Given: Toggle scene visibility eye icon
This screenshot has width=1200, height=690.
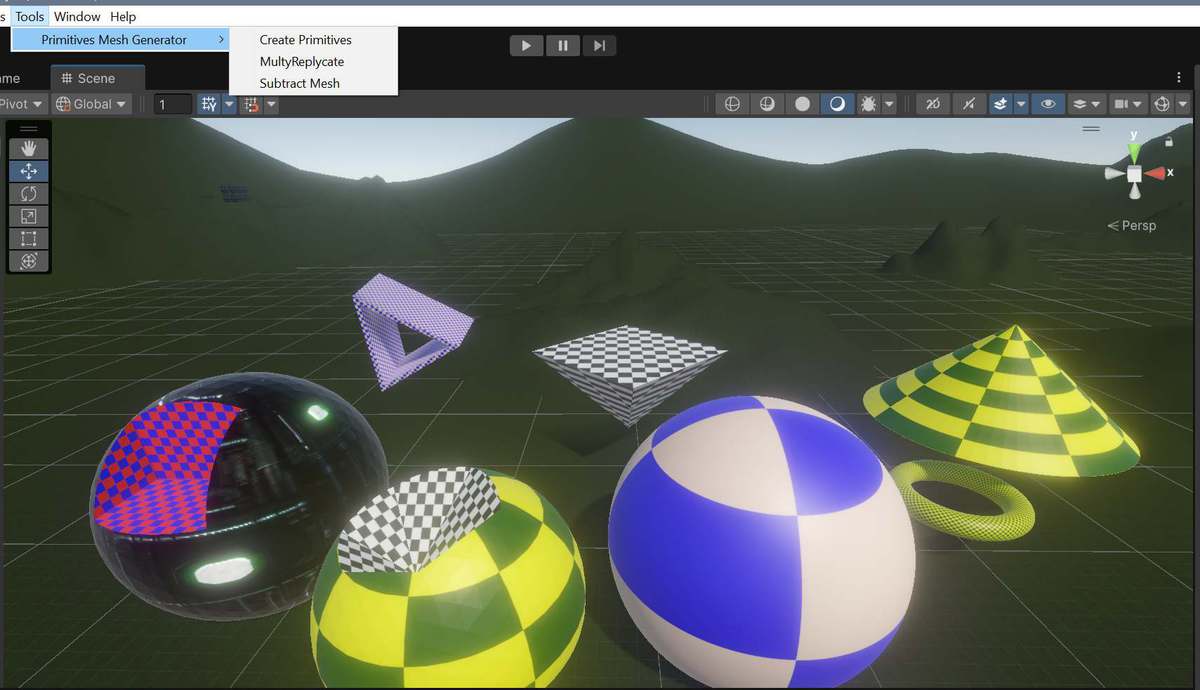Looking at the screenshot, I should point(1047,104).
